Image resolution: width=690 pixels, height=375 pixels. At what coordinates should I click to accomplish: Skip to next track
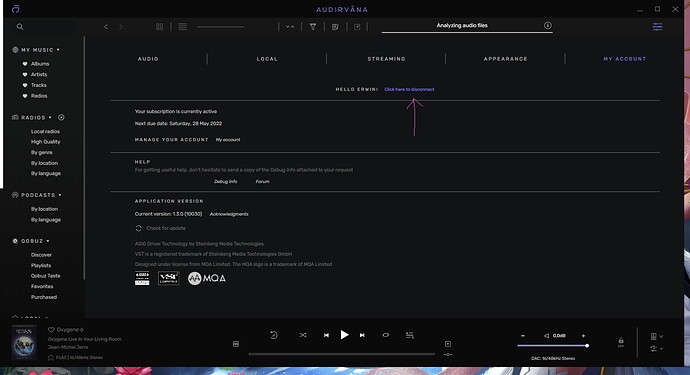(362, 335)
